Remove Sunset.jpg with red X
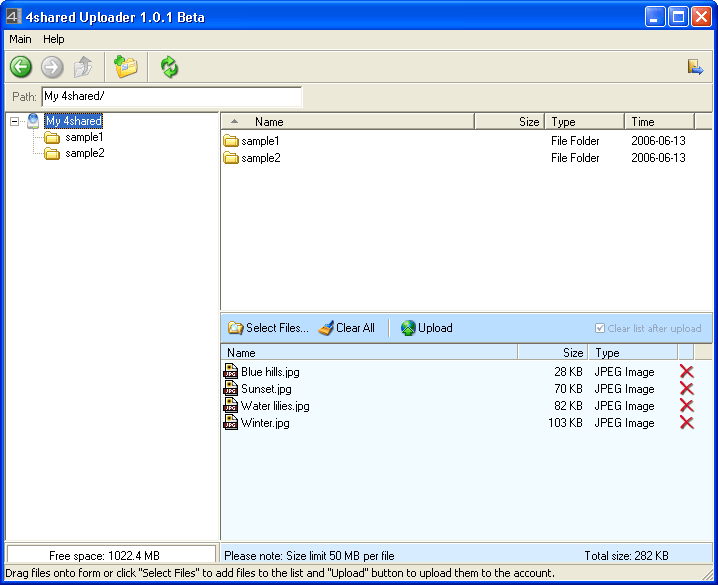718x585 pixels. click(x=686, y=388)
